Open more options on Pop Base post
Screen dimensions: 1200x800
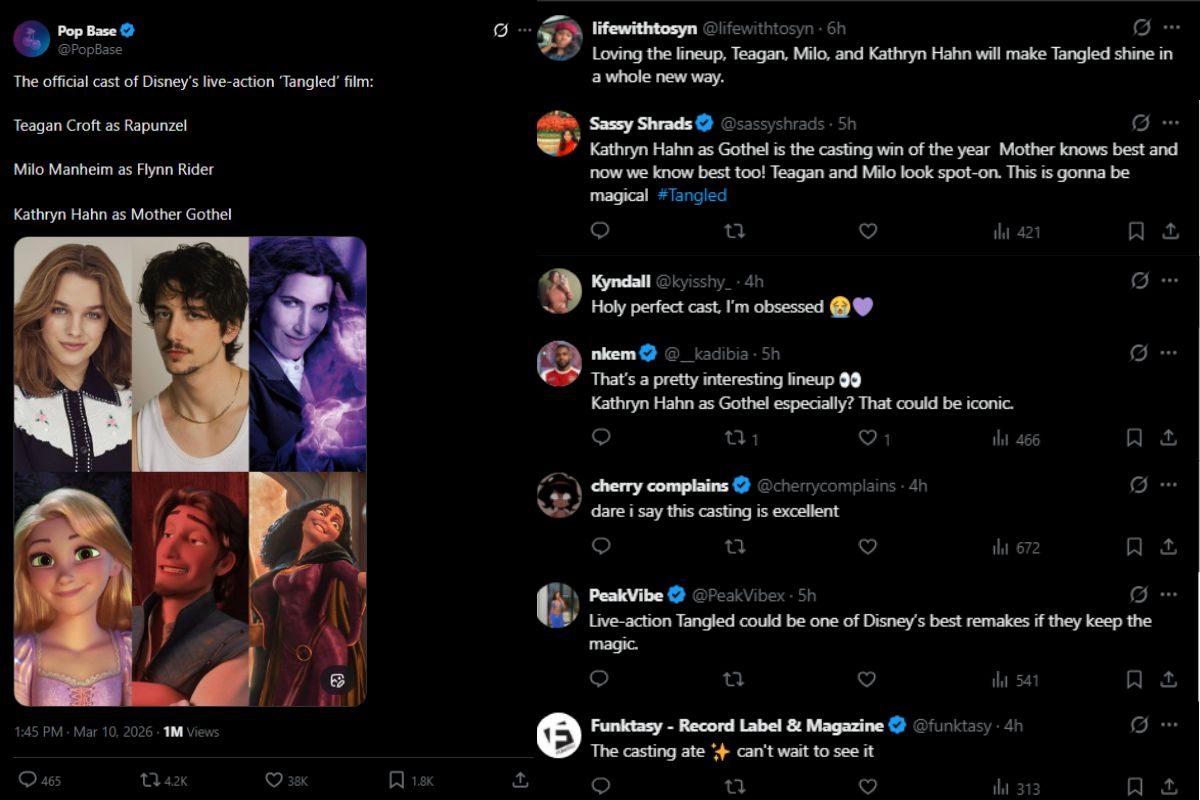525,31
